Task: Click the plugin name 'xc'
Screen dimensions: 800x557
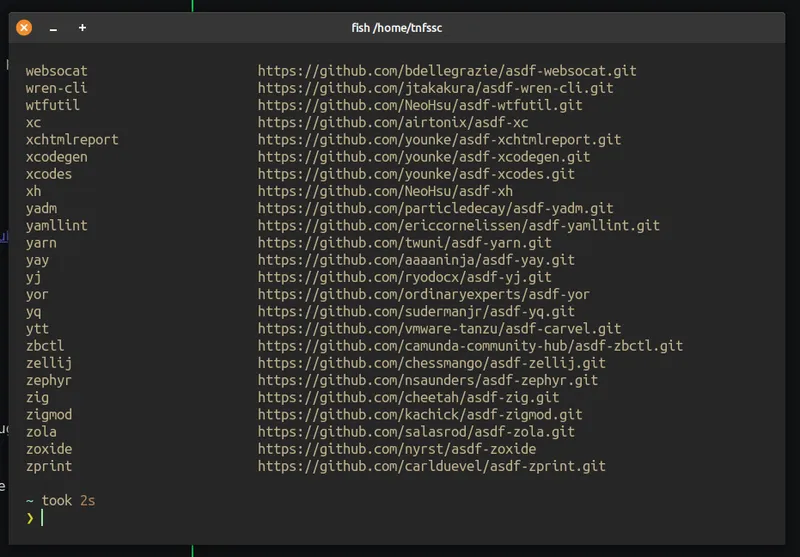Action: coord(34,122)
